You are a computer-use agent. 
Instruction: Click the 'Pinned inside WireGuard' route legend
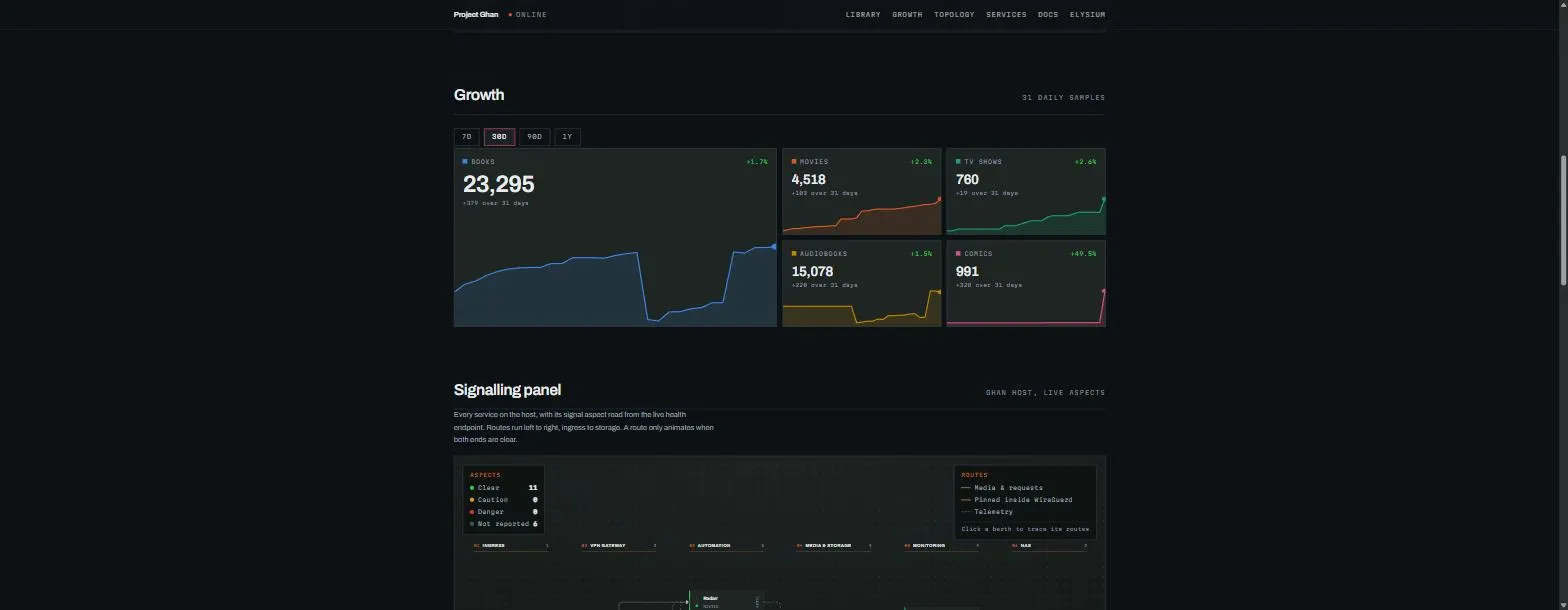pos(1017,500)
